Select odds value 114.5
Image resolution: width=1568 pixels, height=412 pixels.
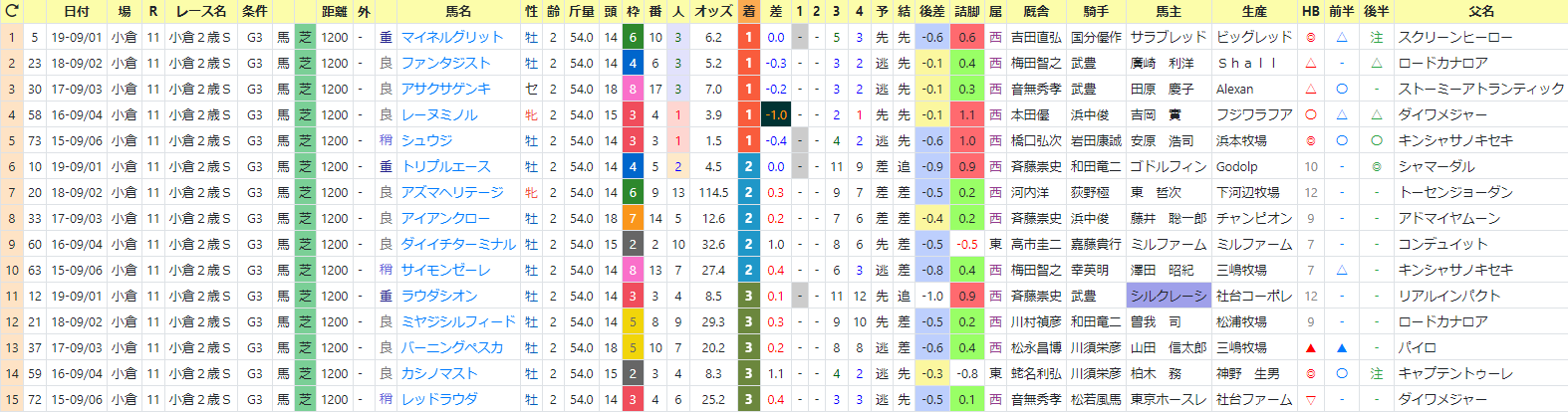pos(713,192)
